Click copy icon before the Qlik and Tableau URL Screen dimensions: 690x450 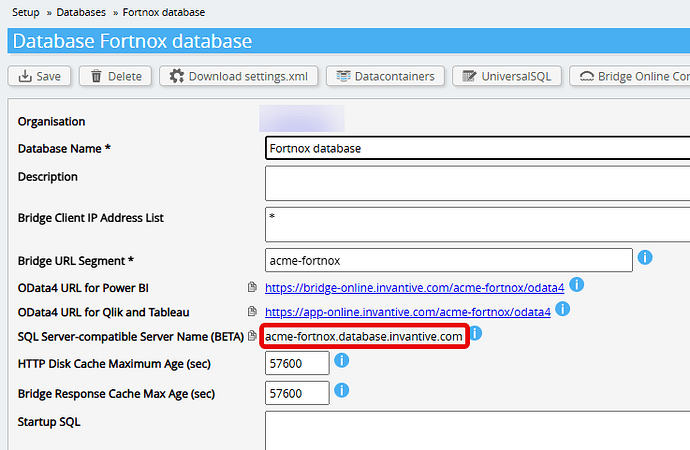252,313
